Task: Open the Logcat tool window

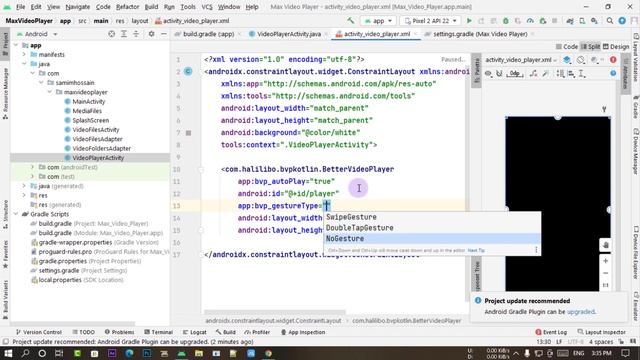Action: point(194,332)
